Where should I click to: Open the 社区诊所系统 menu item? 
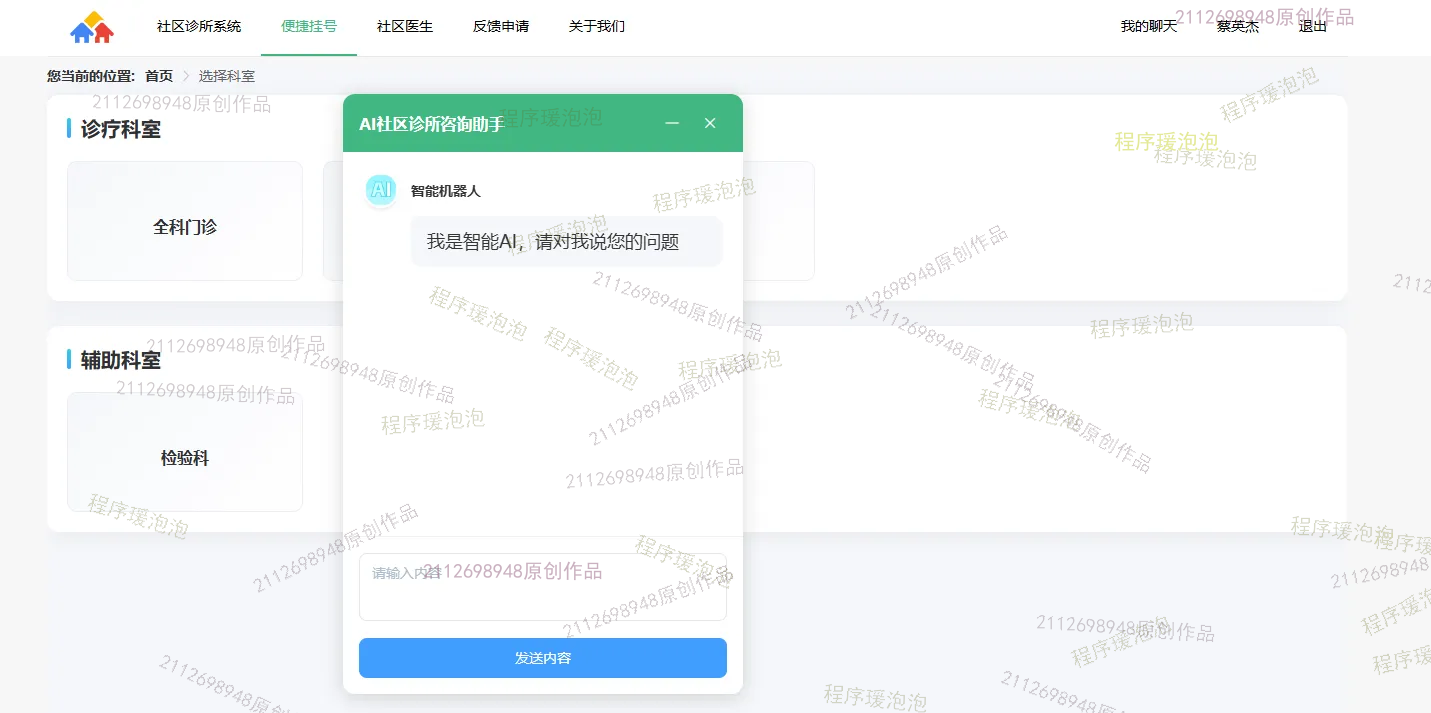[x=199, y=26]
